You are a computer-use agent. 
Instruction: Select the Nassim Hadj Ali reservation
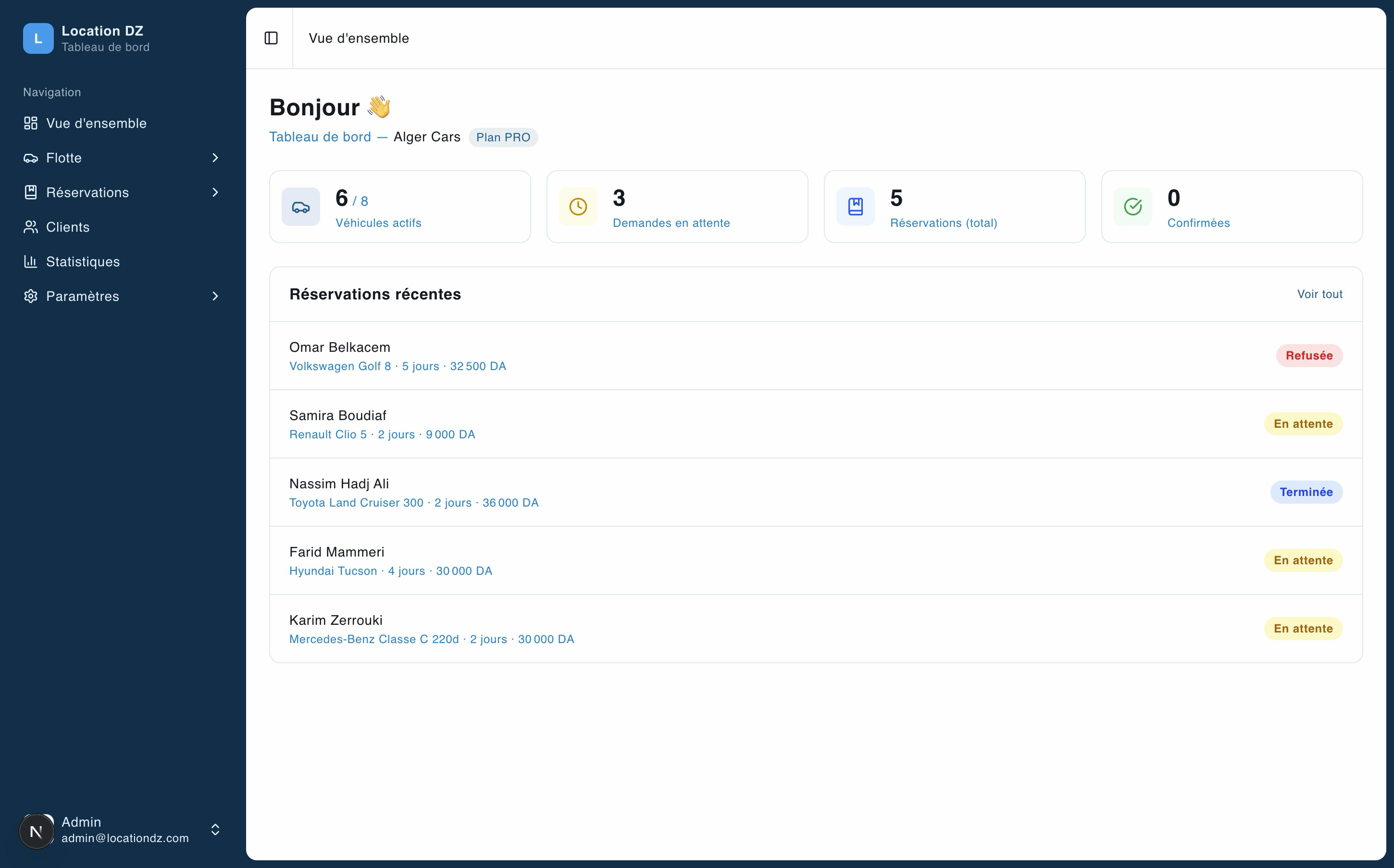pyautogui.click(x=816, y=493)
